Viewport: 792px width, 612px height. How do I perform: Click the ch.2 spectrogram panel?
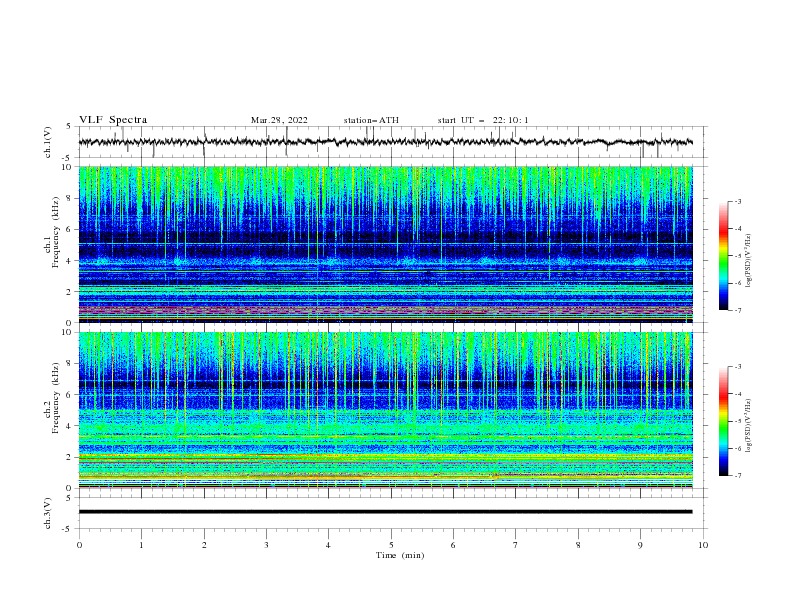(x=386, y=410)
